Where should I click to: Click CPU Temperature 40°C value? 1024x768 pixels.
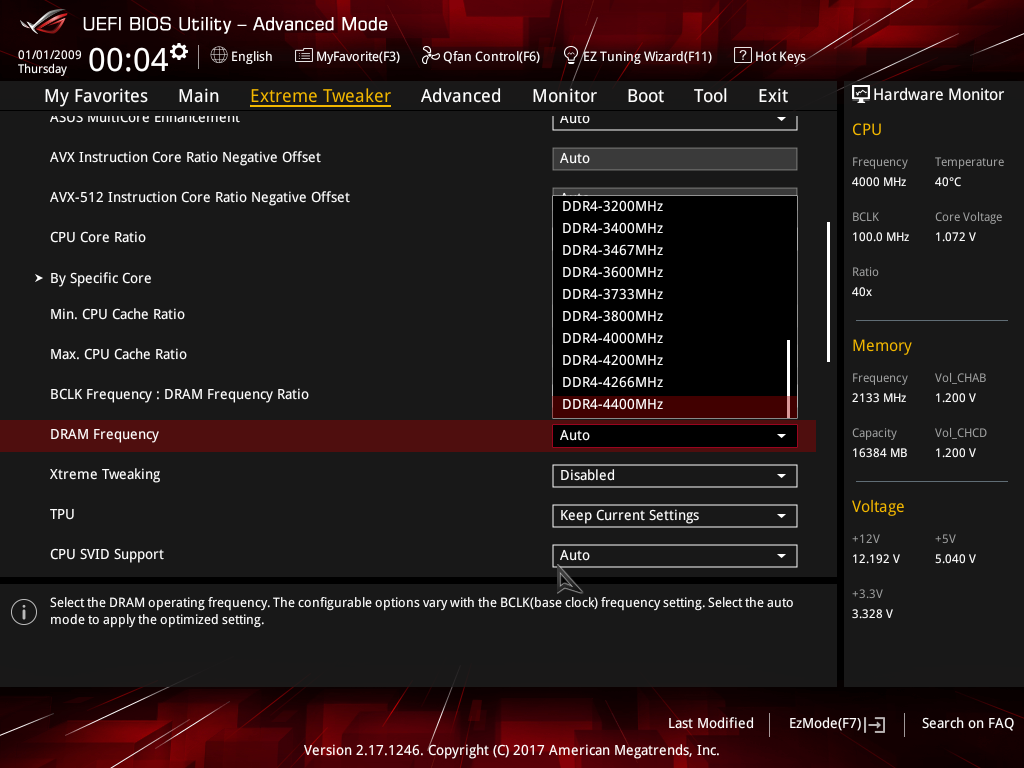(x=948, y=182)
